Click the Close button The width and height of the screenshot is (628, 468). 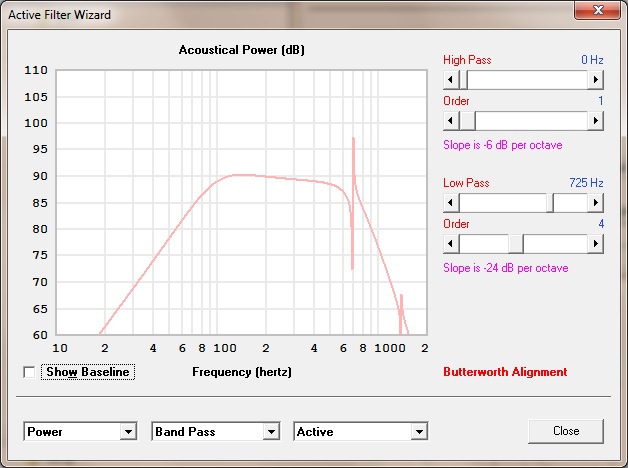point(566,431)
